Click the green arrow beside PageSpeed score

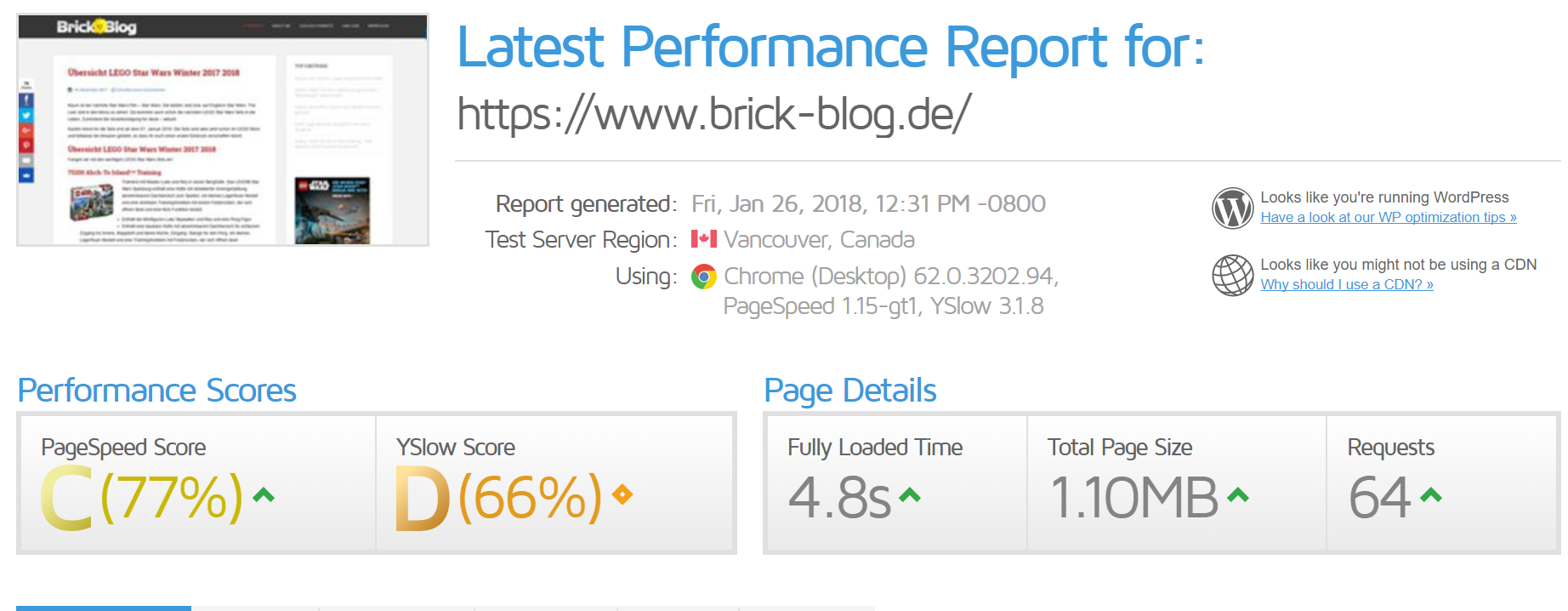point(264,494)
